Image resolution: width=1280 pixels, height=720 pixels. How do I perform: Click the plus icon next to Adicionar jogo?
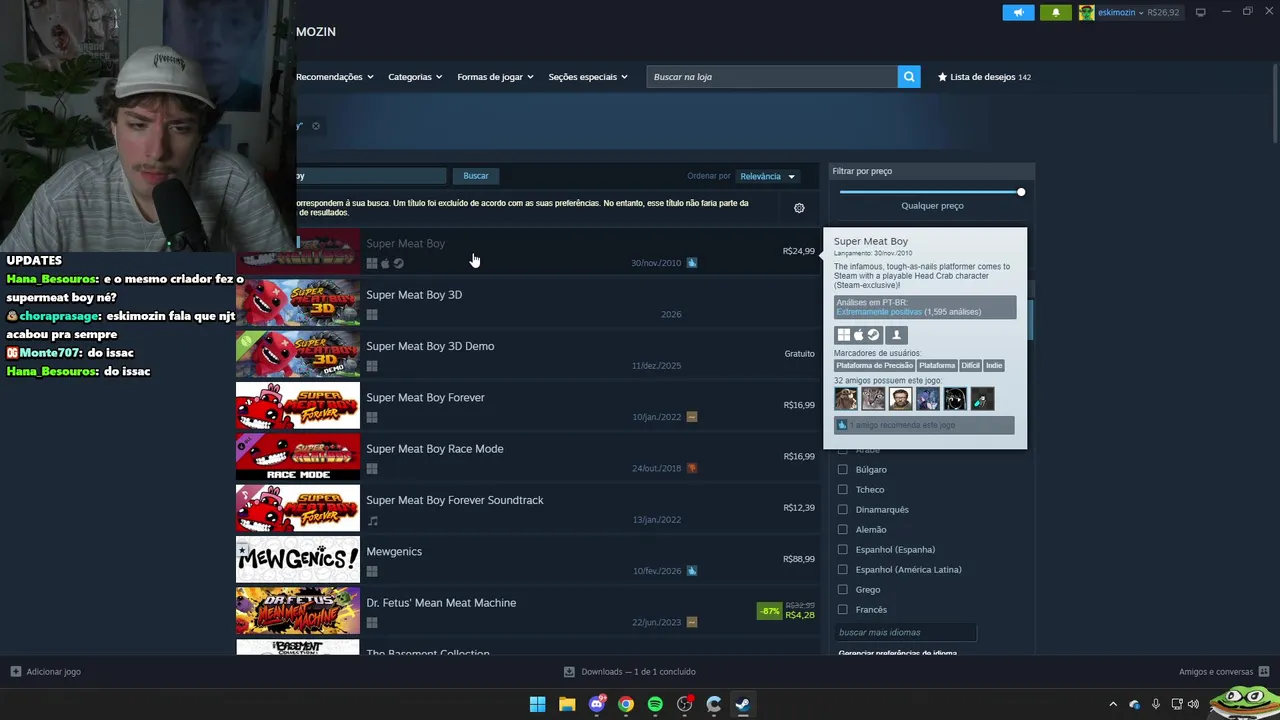tap(15, 672)
